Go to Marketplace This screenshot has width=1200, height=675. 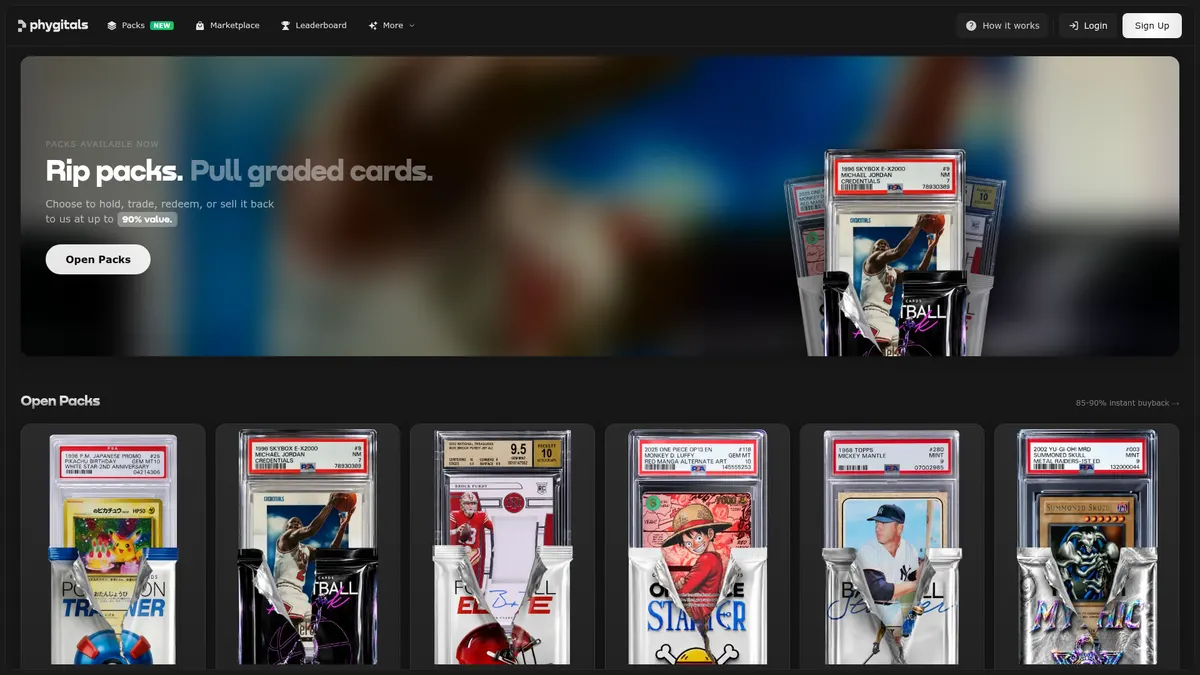[228, 25]
